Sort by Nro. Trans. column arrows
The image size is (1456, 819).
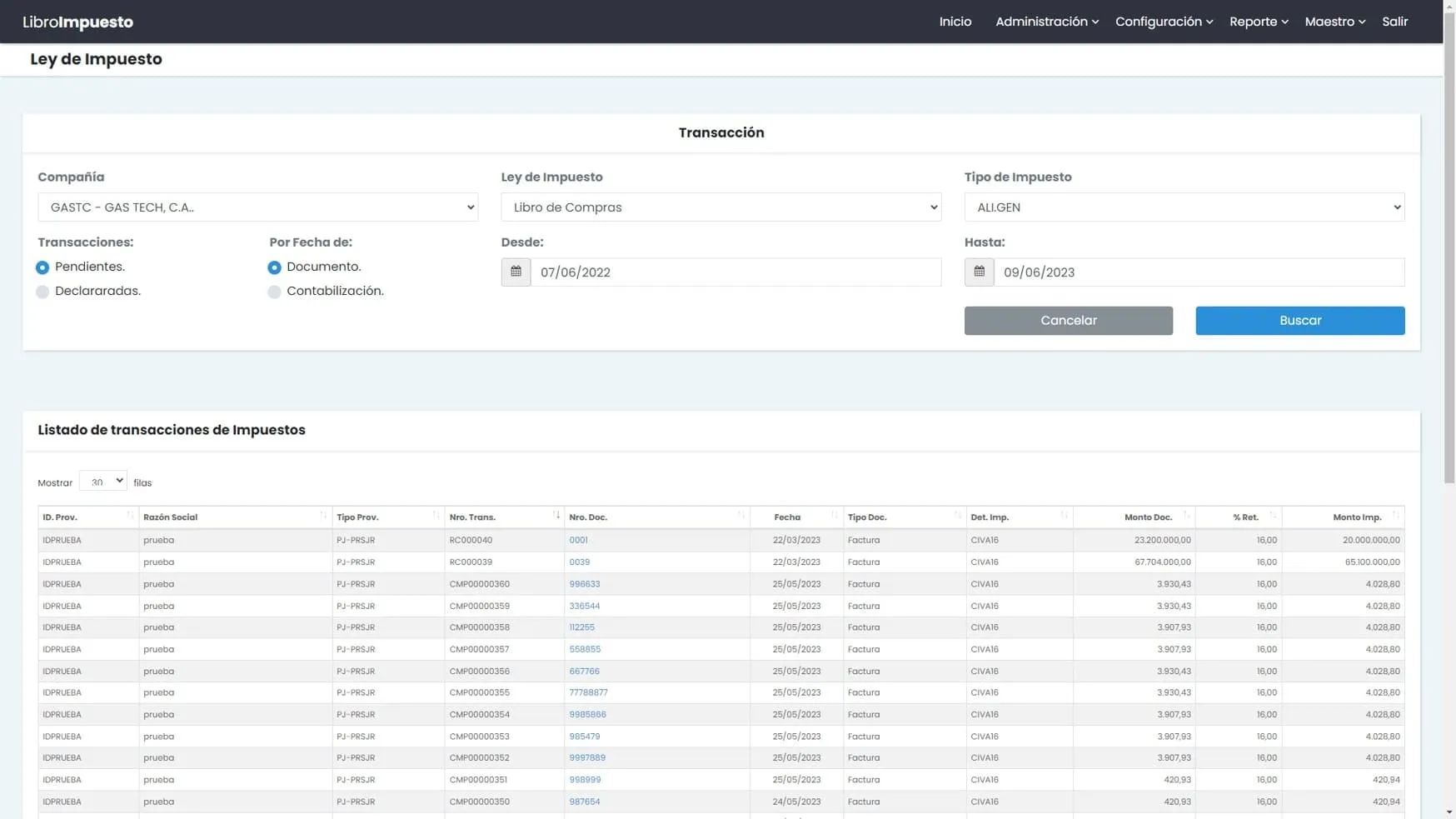pyautogui.click(x=556, y=516)
